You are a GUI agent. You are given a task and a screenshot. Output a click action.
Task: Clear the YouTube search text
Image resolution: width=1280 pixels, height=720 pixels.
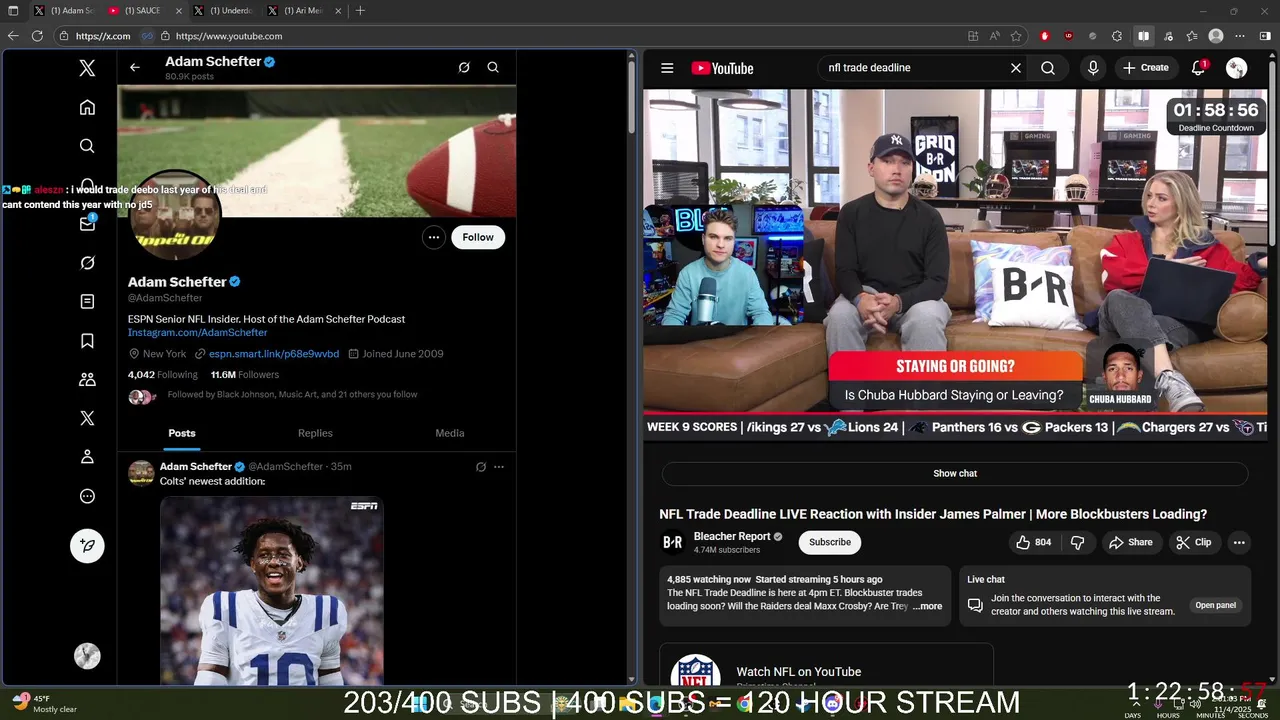1016,68
